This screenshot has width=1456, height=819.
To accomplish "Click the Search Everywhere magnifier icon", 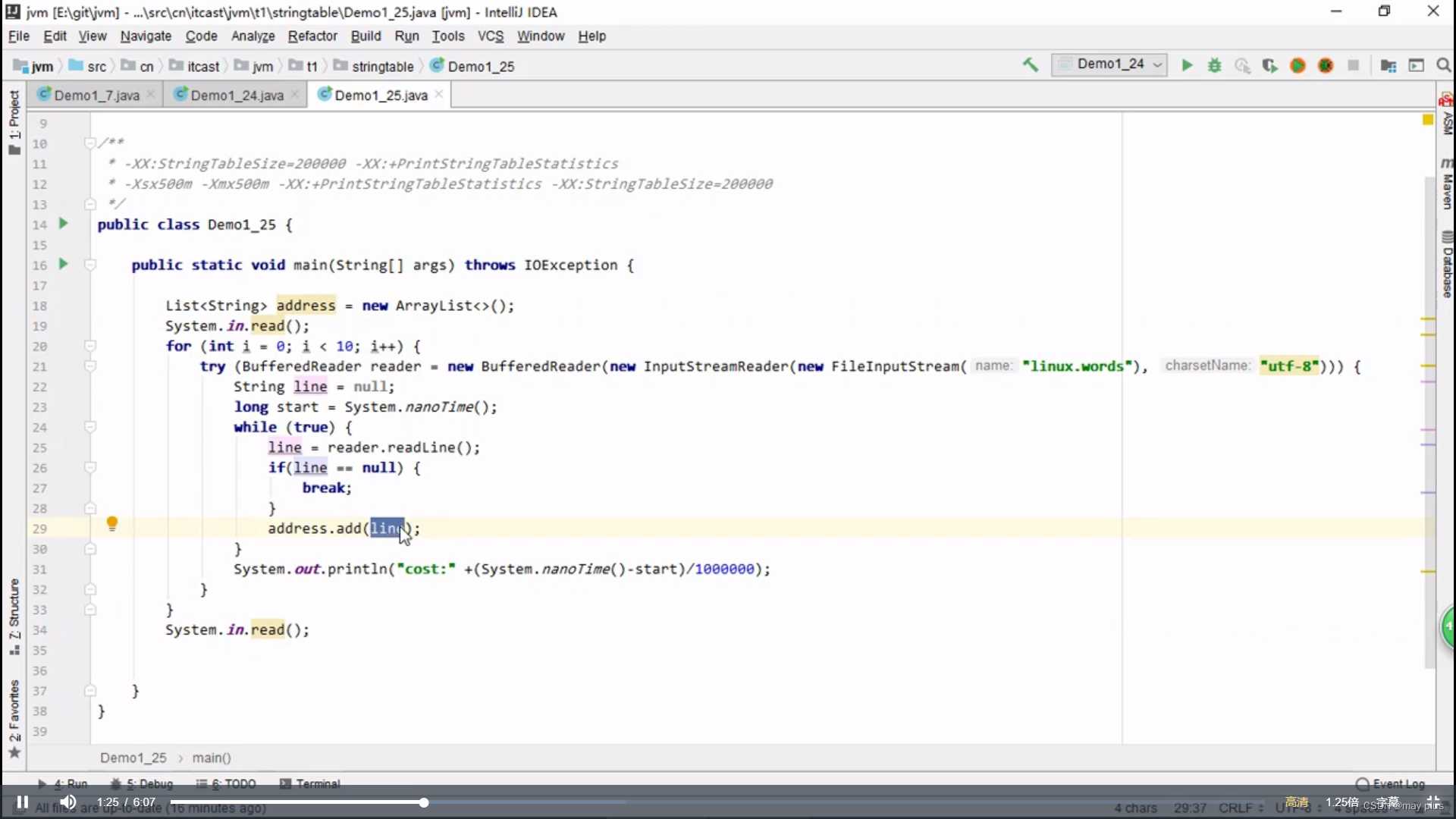I will (x=1443, y=66).
